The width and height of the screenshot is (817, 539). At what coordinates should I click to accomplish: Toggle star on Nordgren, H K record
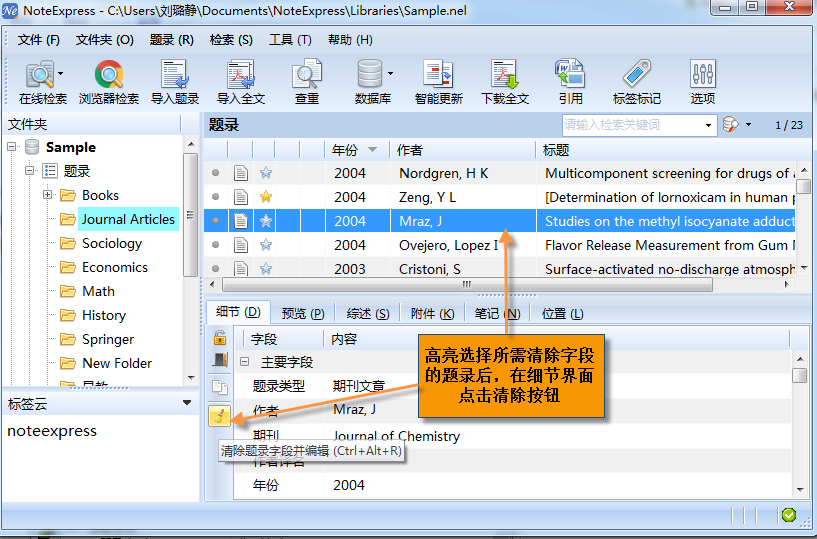(x=266, y=173)
